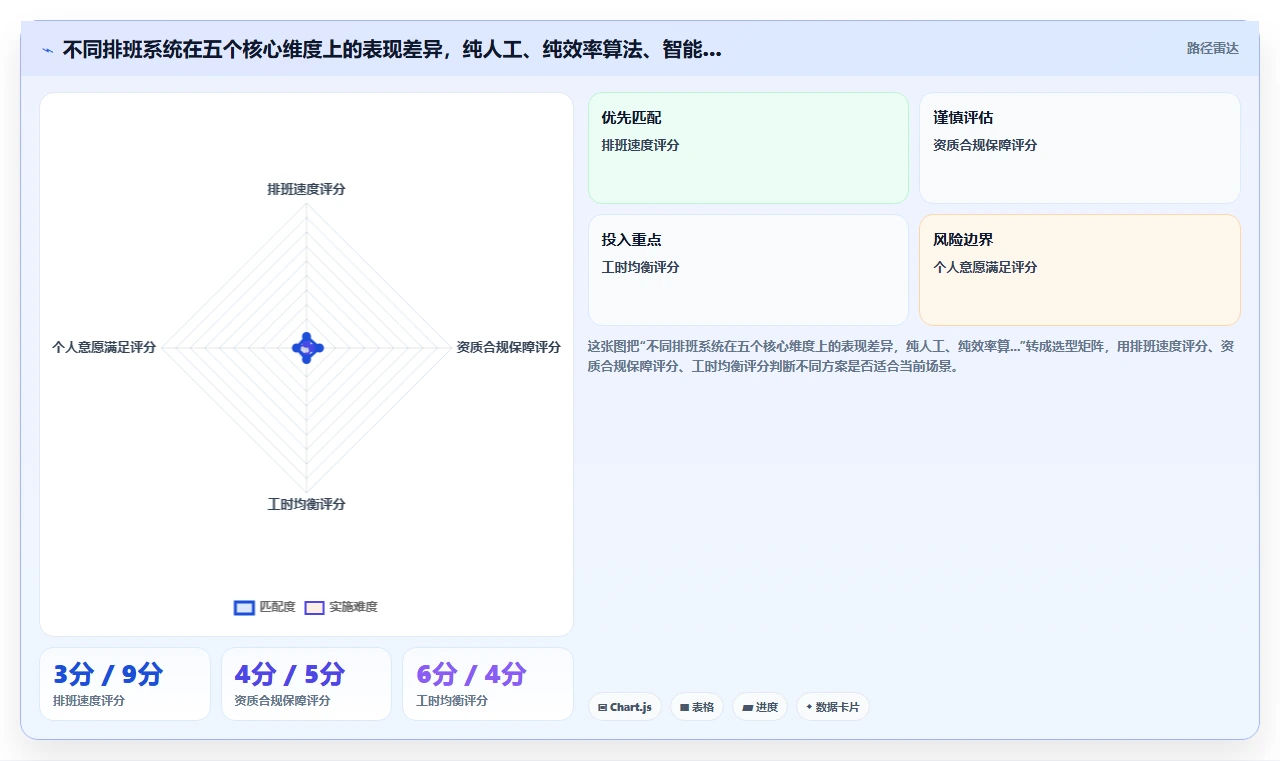Image resolution: width=1280 pixels, height=761 pixels.
Task: Click the 工时均衡评分 radar axis label
Action: click(306, 504)
